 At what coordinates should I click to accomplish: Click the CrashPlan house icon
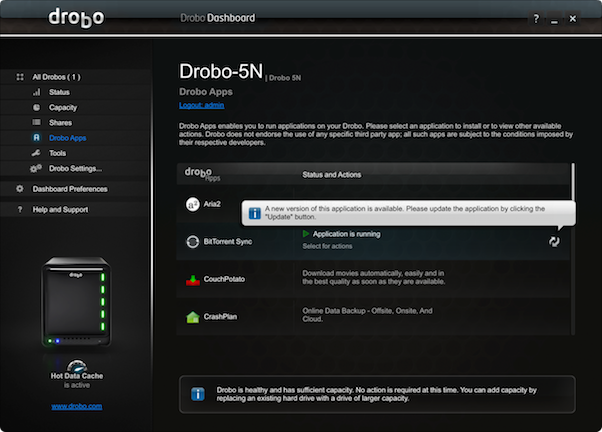(193, 317)
